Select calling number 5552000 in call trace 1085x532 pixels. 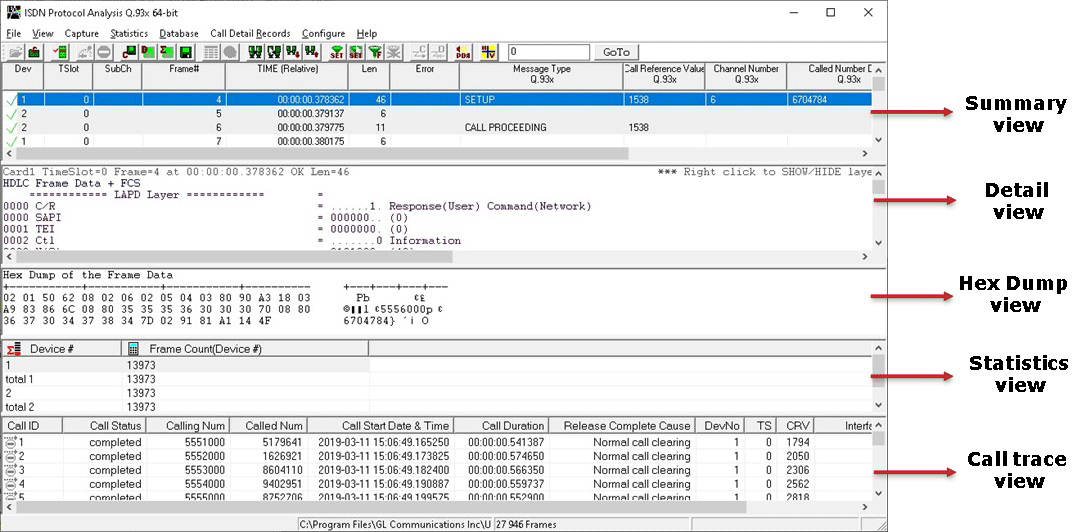pyautogui.click(x=203, y=457)
